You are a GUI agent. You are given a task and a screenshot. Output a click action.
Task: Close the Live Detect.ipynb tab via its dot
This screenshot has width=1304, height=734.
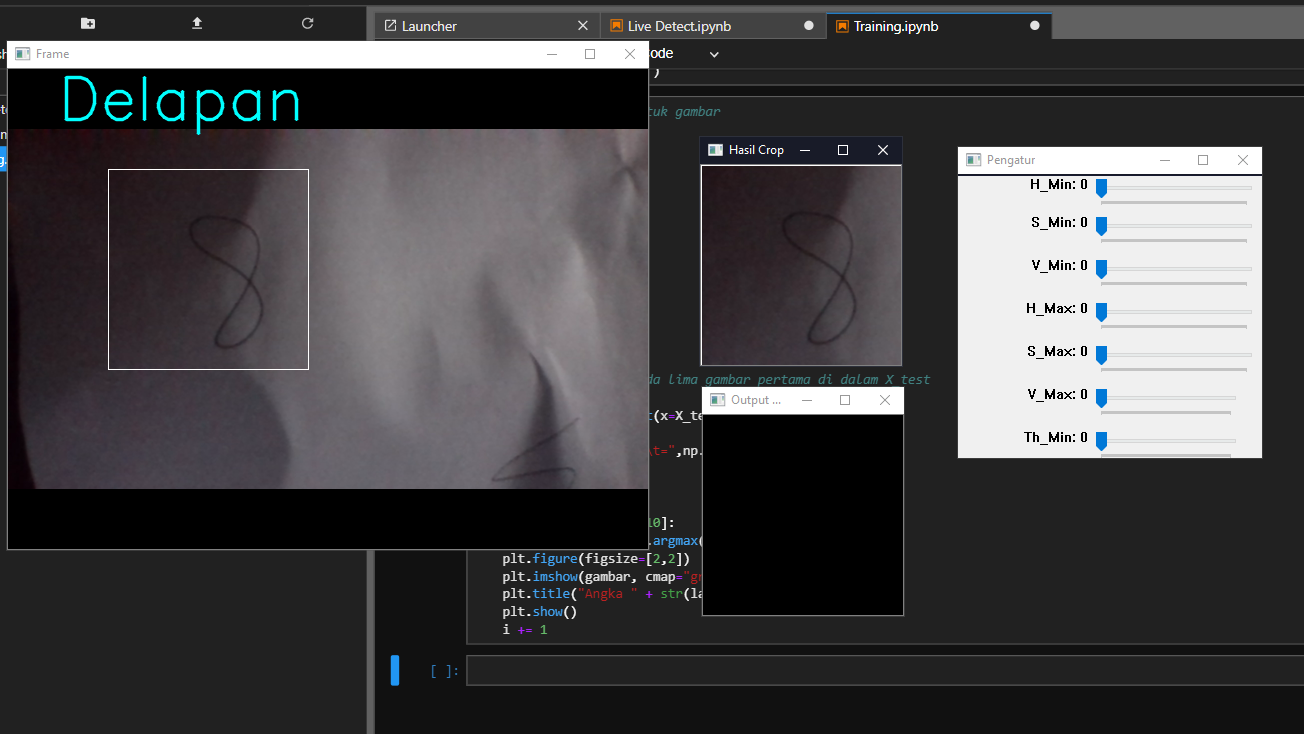[809, 26]
